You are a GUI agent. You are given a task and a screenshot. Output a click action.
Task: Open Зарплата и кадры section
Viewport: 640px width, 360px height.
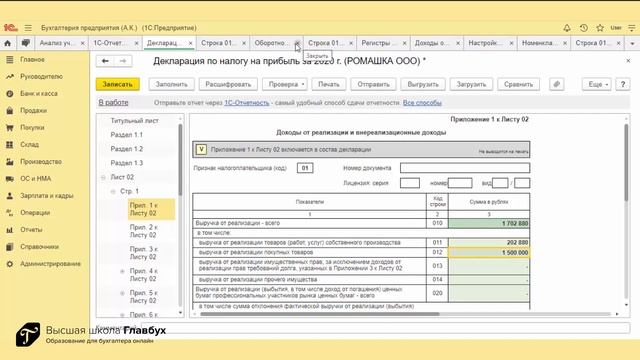[x=47, y=196]
